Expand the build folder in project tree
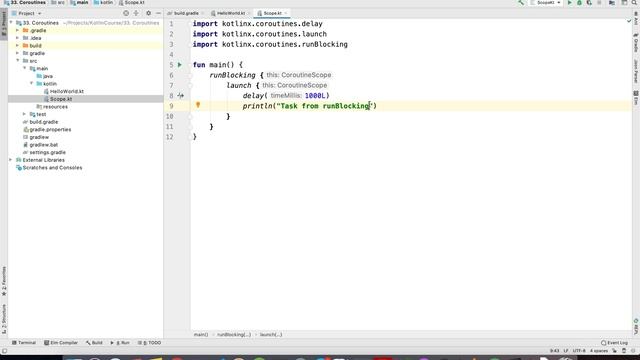The image size is (640, 360). tap(18, 46)
